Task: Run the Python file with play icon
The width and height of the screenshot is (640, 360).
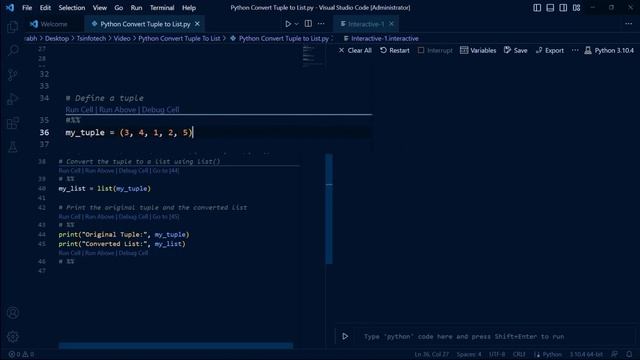Action: [x=288, y=24]
